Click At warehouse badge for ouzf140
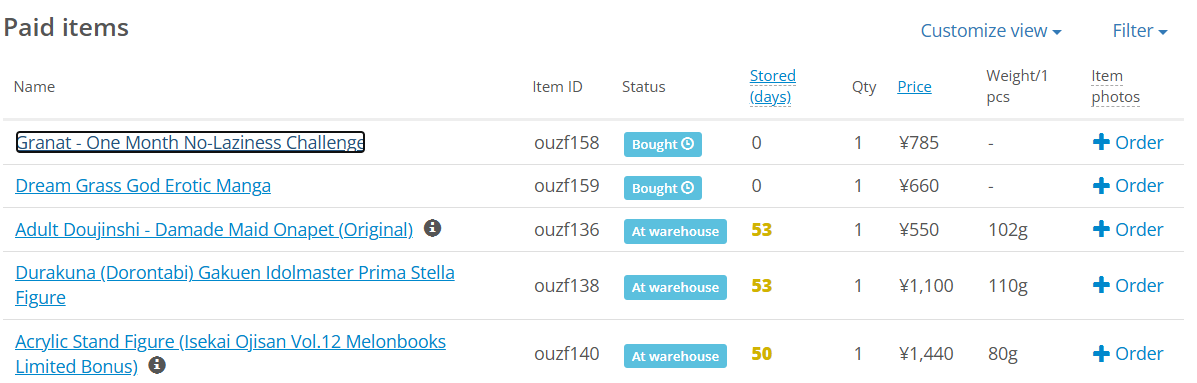The height and width of the screenshot is (383, 1197). pos(675,356)
